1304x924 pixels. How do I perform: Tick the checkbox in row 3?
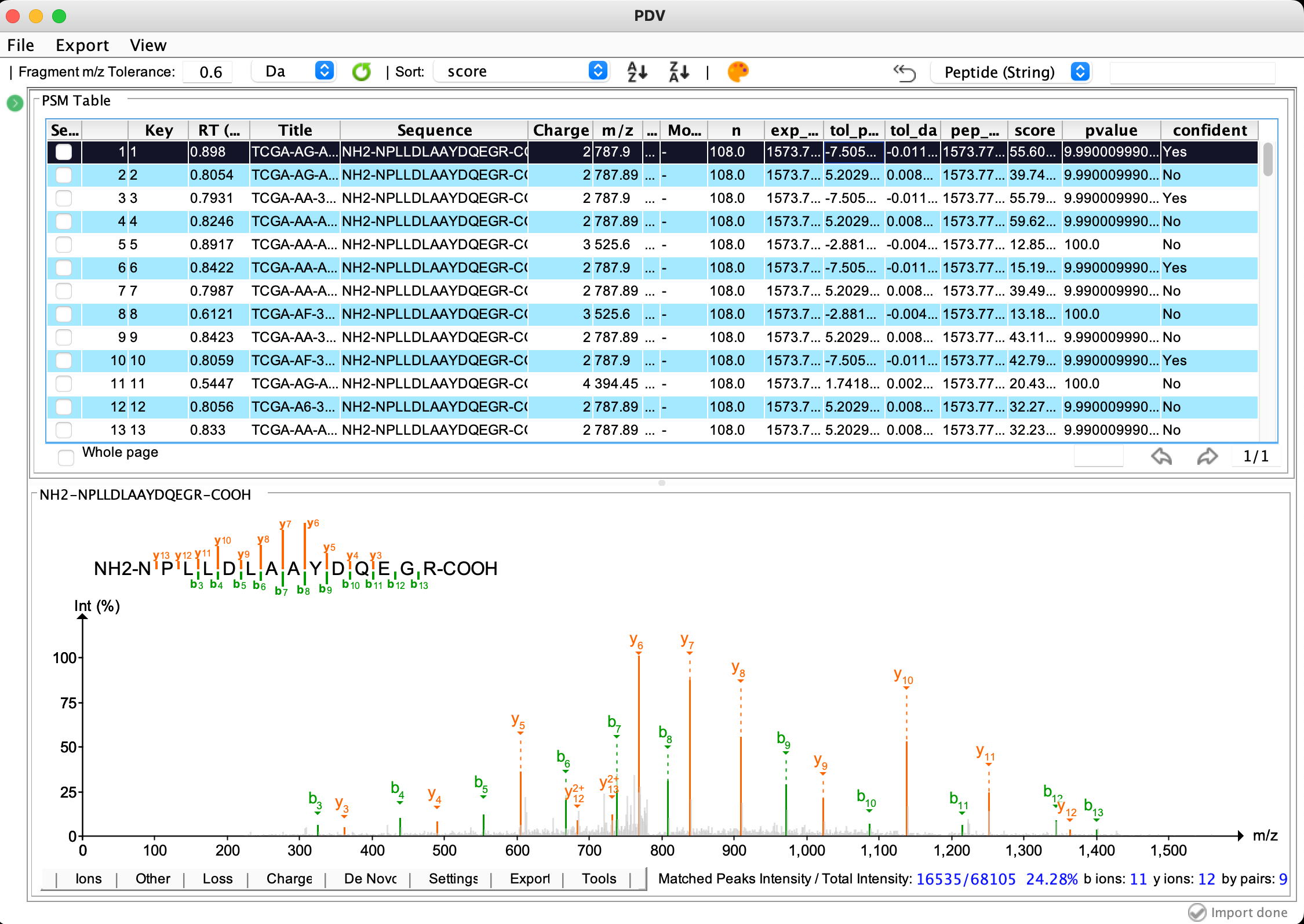(64, 198)
